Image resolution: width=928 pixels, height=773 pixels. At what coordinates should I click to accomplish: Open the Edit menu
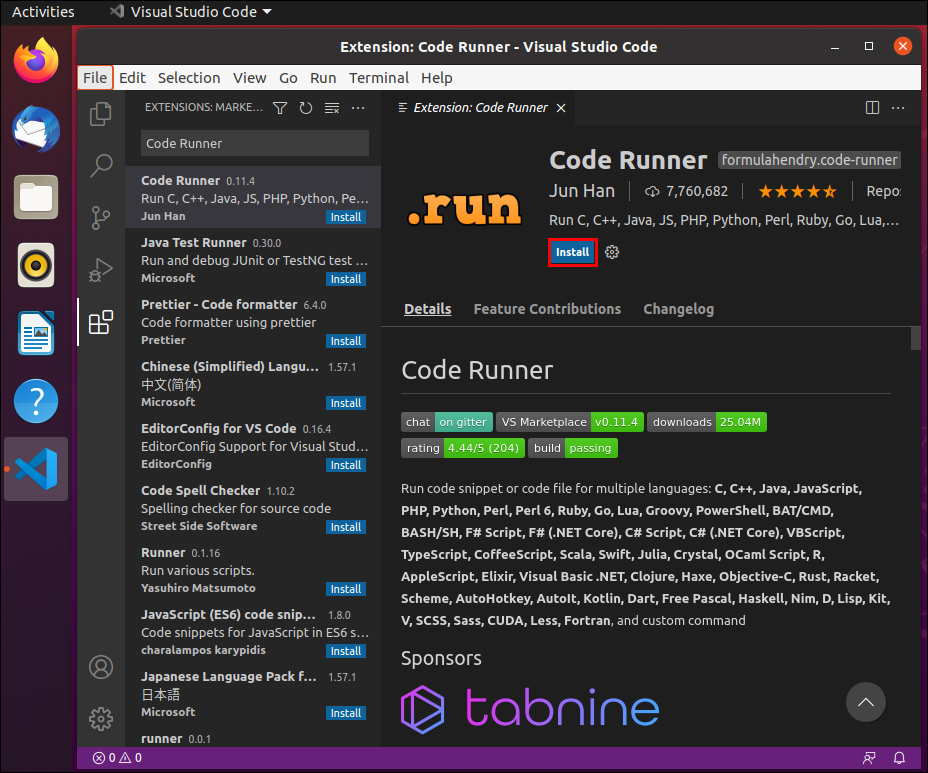pos(132,78)
